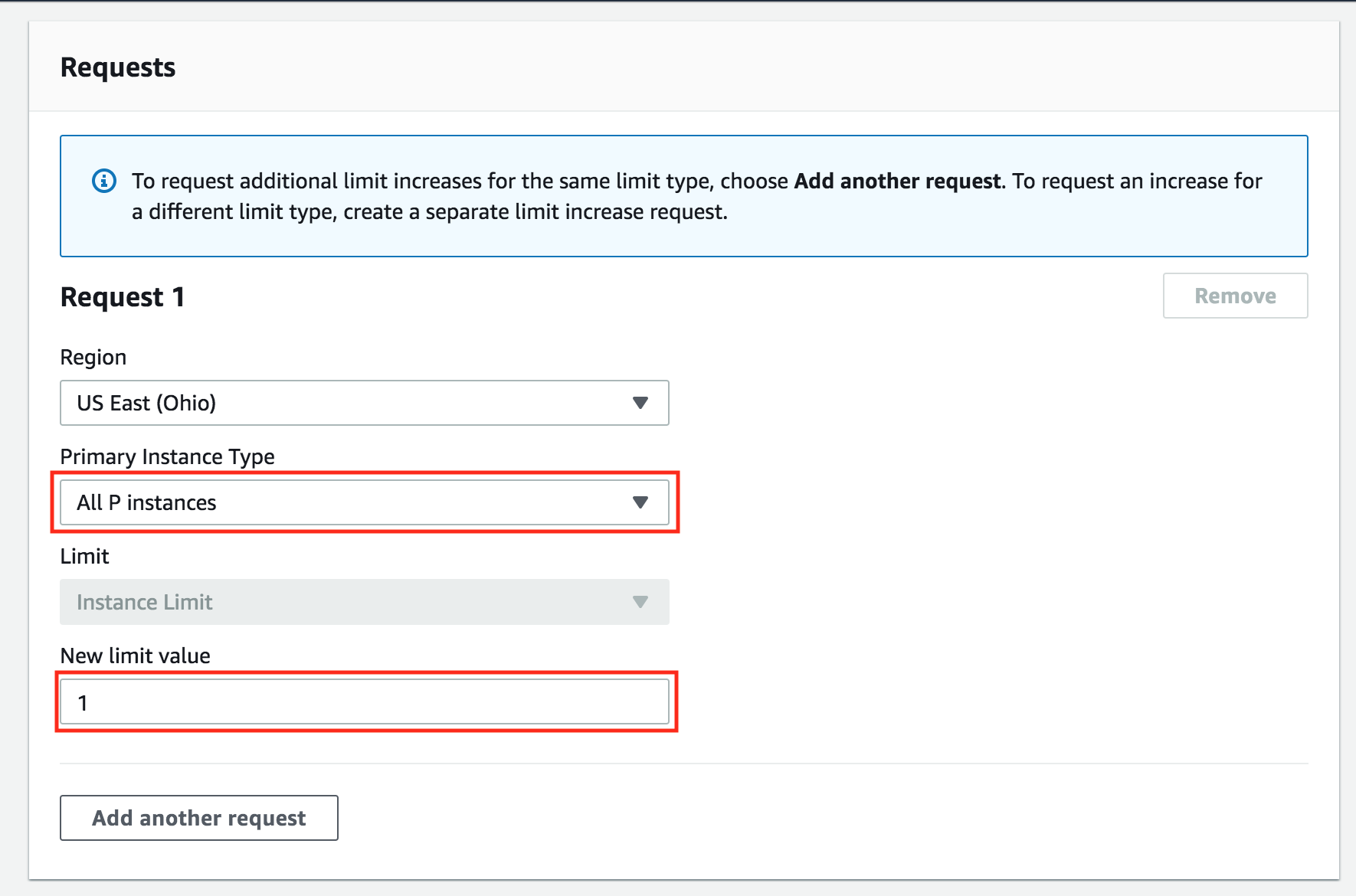
Task: Click the Region dropdown arrow
Action: pyautogui.click(x=640, y=403)
